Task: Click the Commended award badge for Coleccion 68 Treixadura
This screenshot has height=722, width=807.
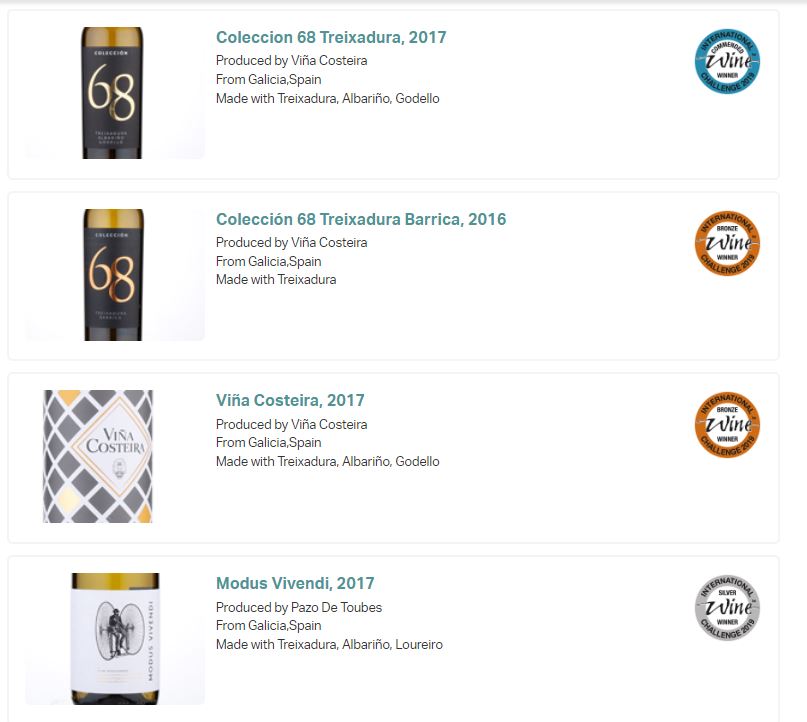Action: pos(727,62)
